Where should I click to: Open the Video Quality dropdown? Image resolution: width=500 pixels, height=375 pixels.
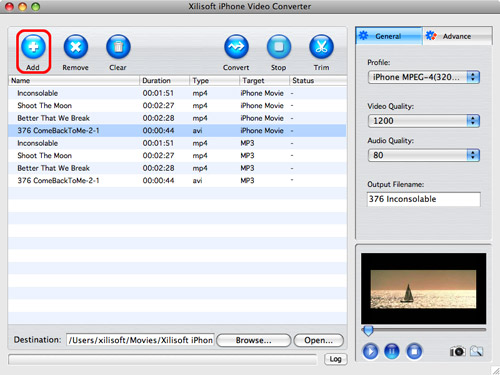point(424,121)
